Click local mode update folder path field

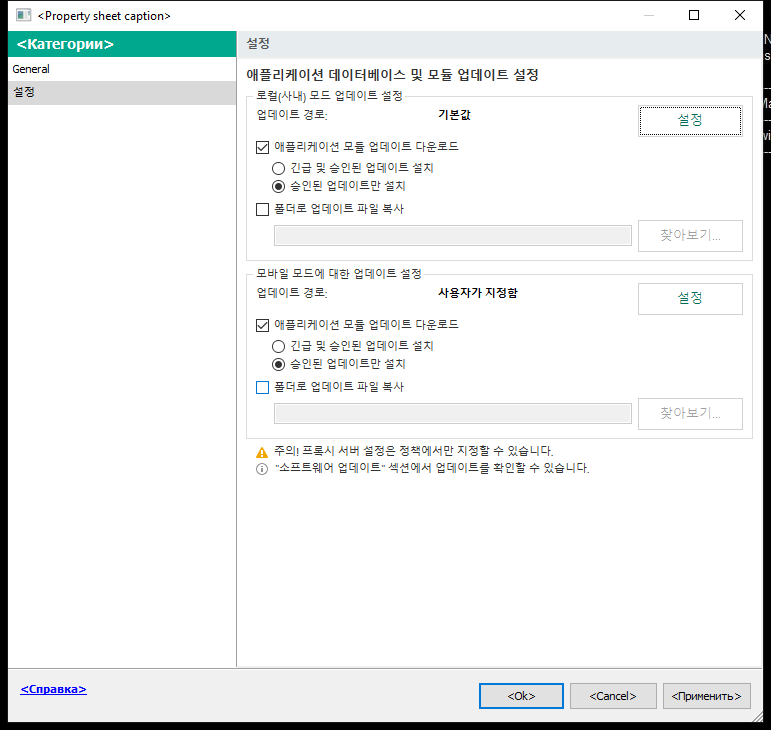pyautogui.click(x=452, y=235)
